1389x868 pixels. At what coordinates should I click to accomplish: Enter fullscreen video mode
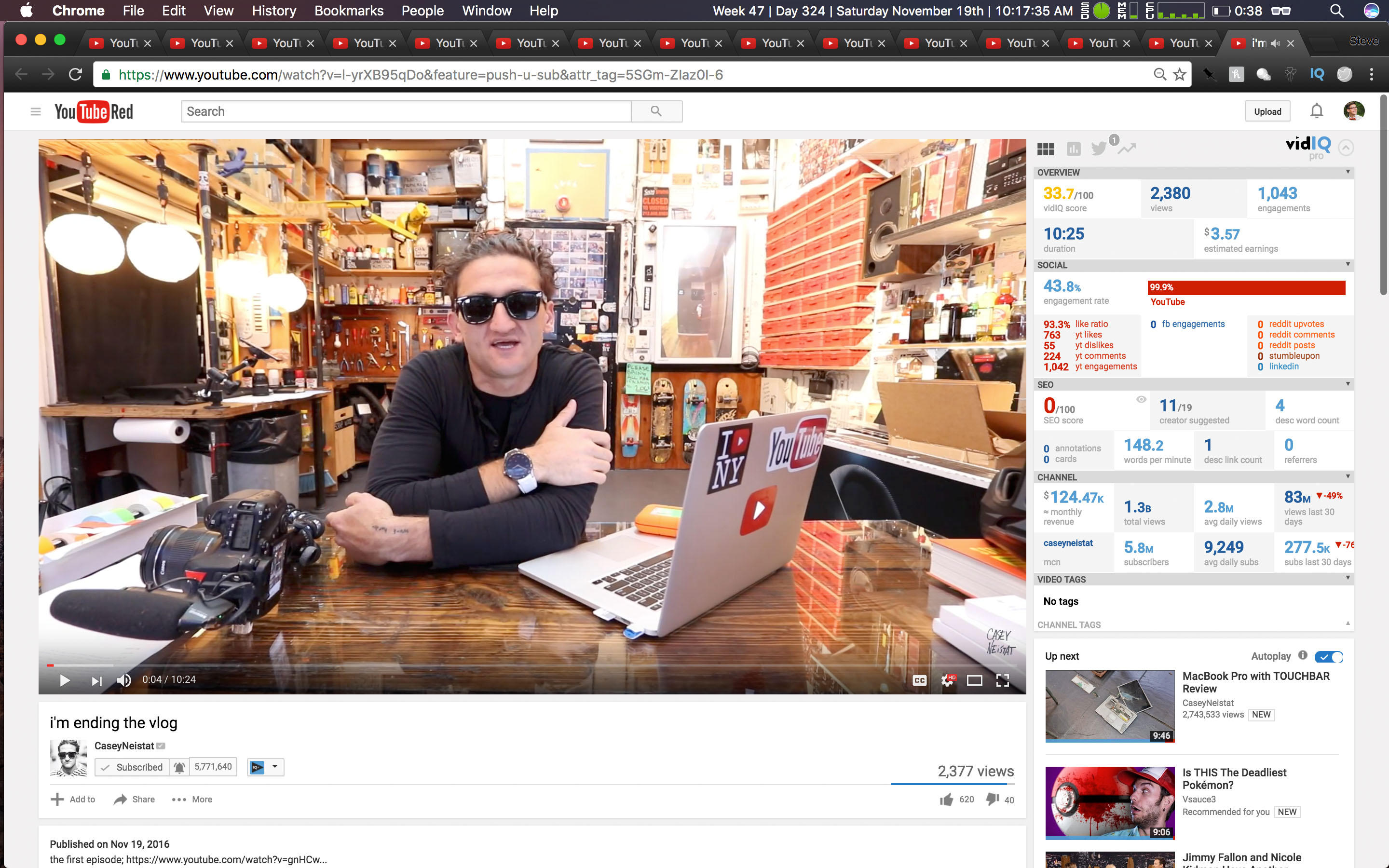click(1002, 680)
